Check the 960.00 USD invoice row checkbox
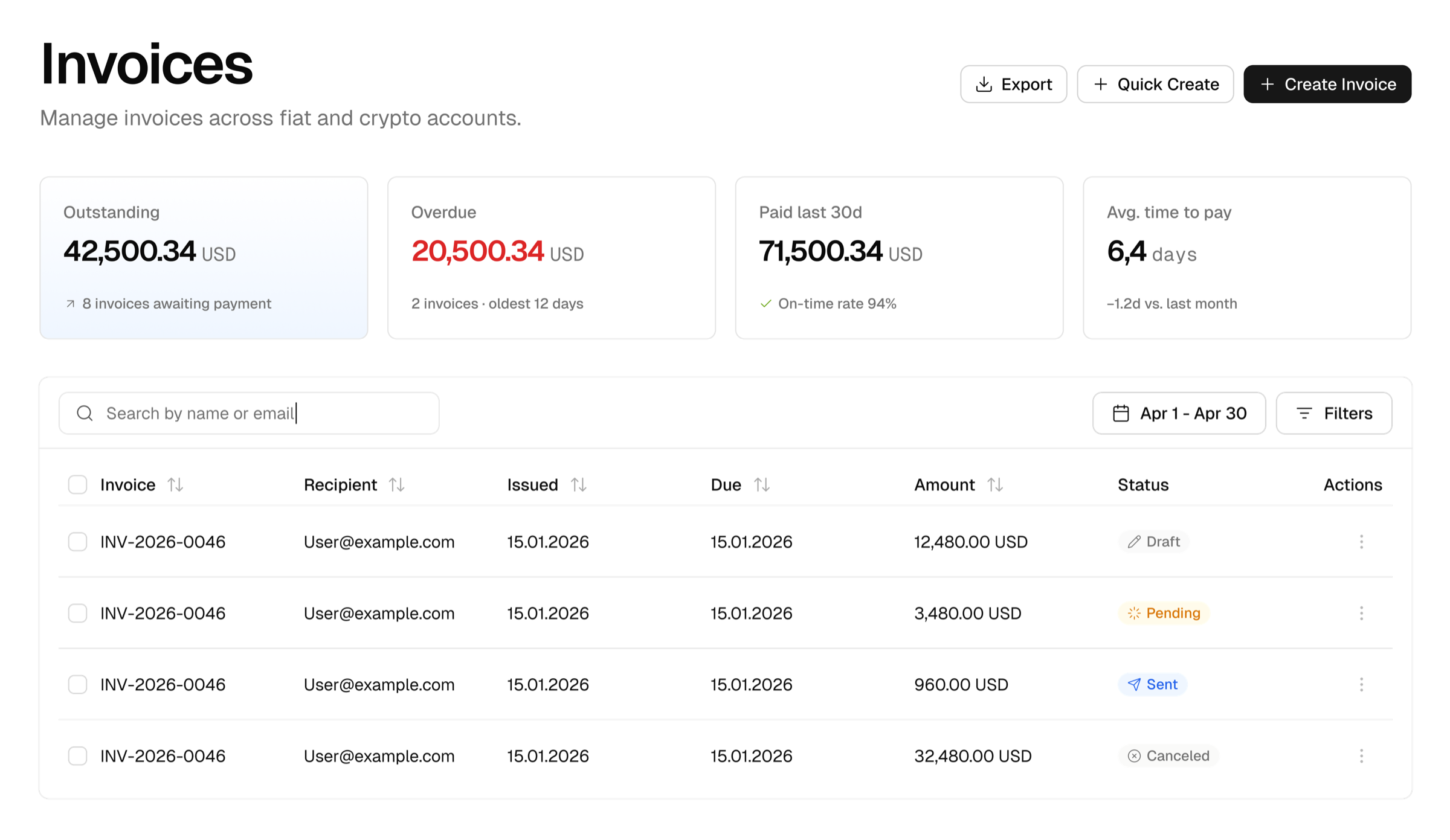 click(x=77, y=684)
